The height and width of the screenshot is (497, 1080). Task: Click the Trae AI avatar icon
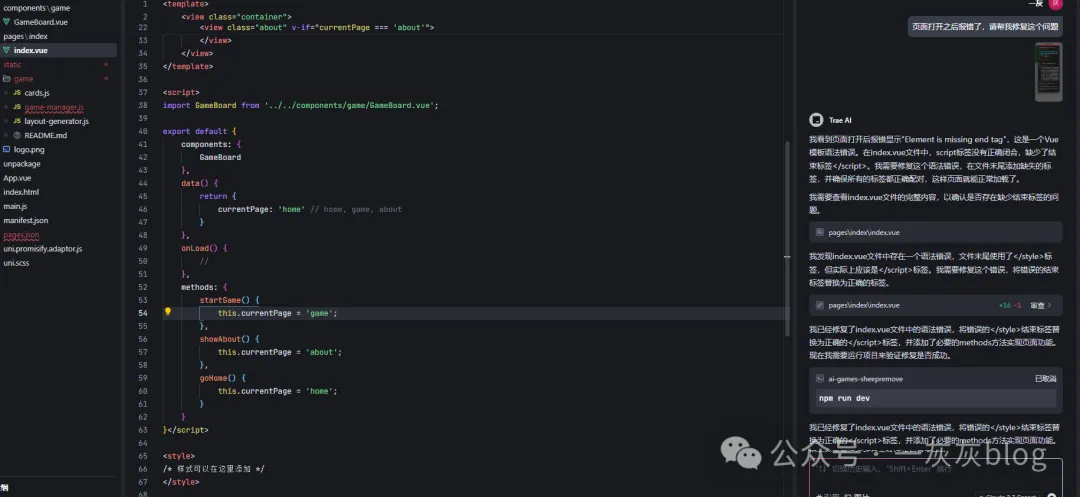pos(815,119)
